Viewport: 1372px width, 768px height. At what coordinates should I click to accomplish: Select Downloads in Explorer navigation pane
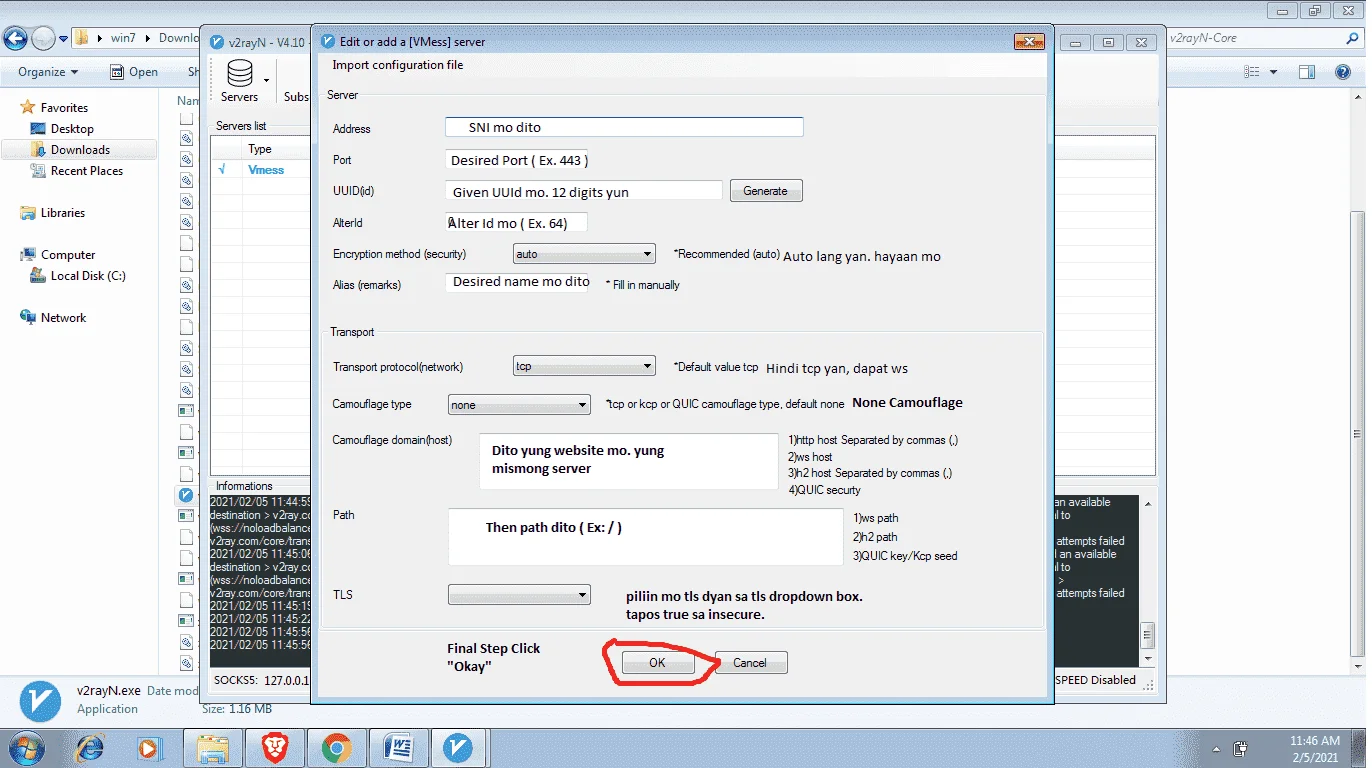(x=80, y=150)
